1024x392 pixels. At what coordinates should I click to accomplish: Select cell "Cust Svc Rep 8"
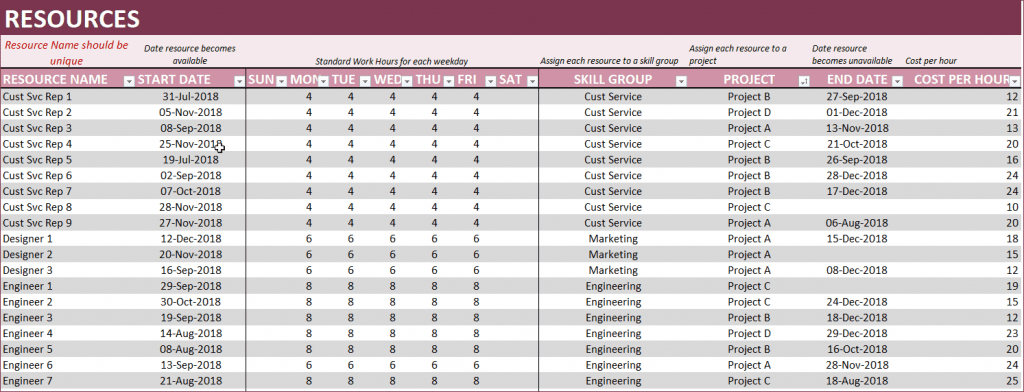click(38, 207)
